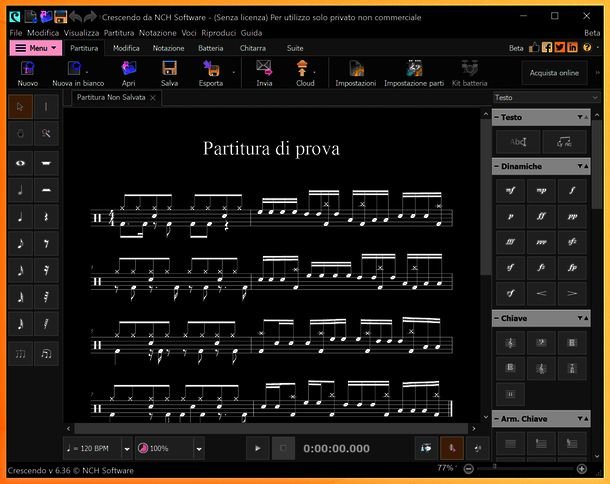Image resolution: width=610 pixels, height=484 pixels.
Task: Insert the mp dynamic marking
Action: pyautogui.click(x=541, y=191)
